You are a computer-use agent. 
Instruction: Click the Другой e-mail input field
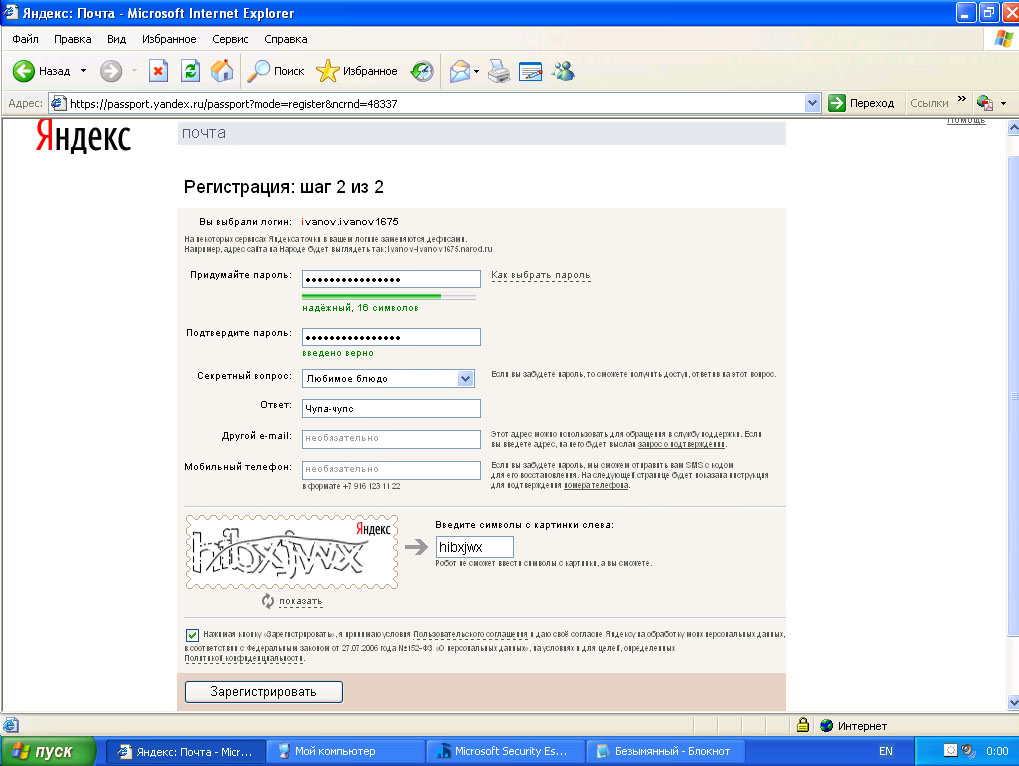pos(391,439)
